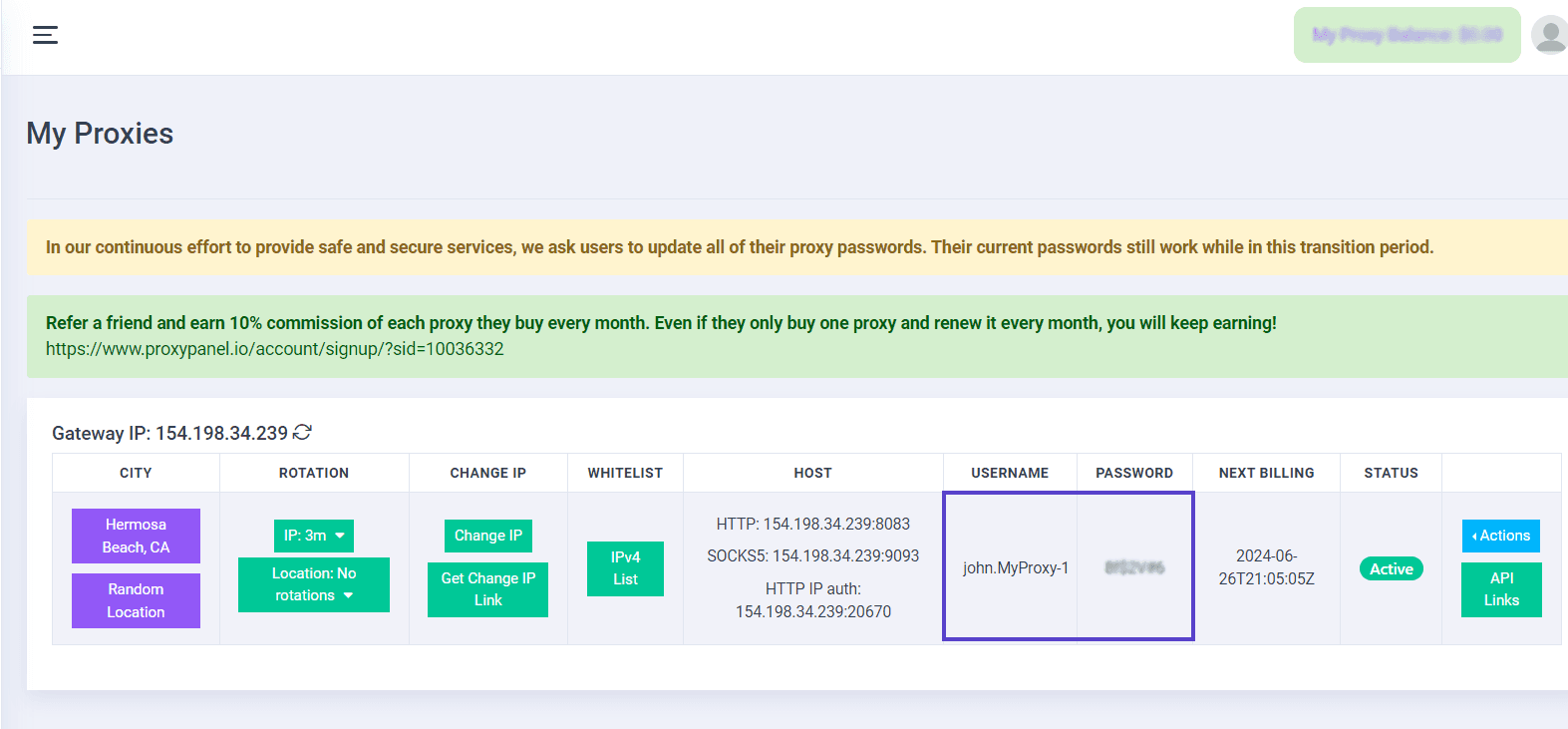This screenshot has height=729, width=1568.
Task: Click the john.MyProxy-1 username cell
Action: tap(1015, 567)
